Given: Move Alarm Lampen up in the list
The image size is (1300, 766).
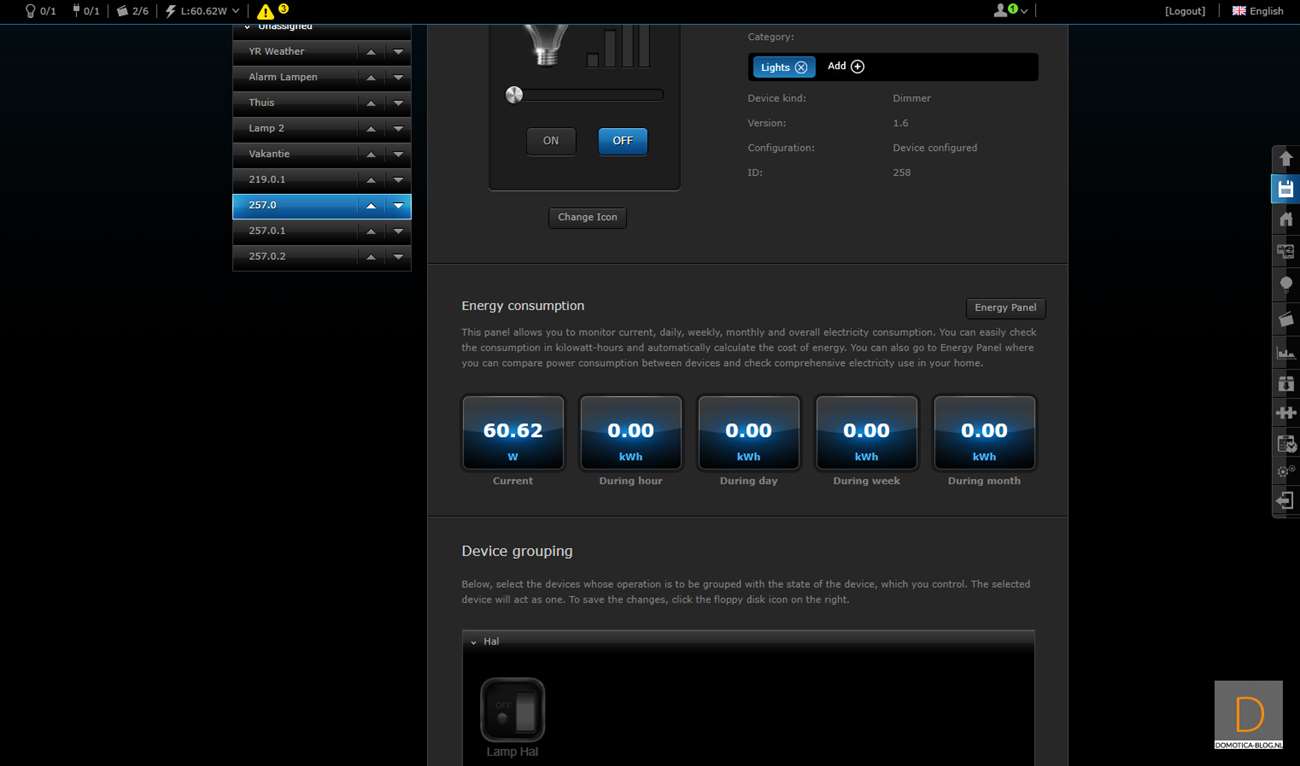Looking at the screenshot, I should tap(371, 77).
